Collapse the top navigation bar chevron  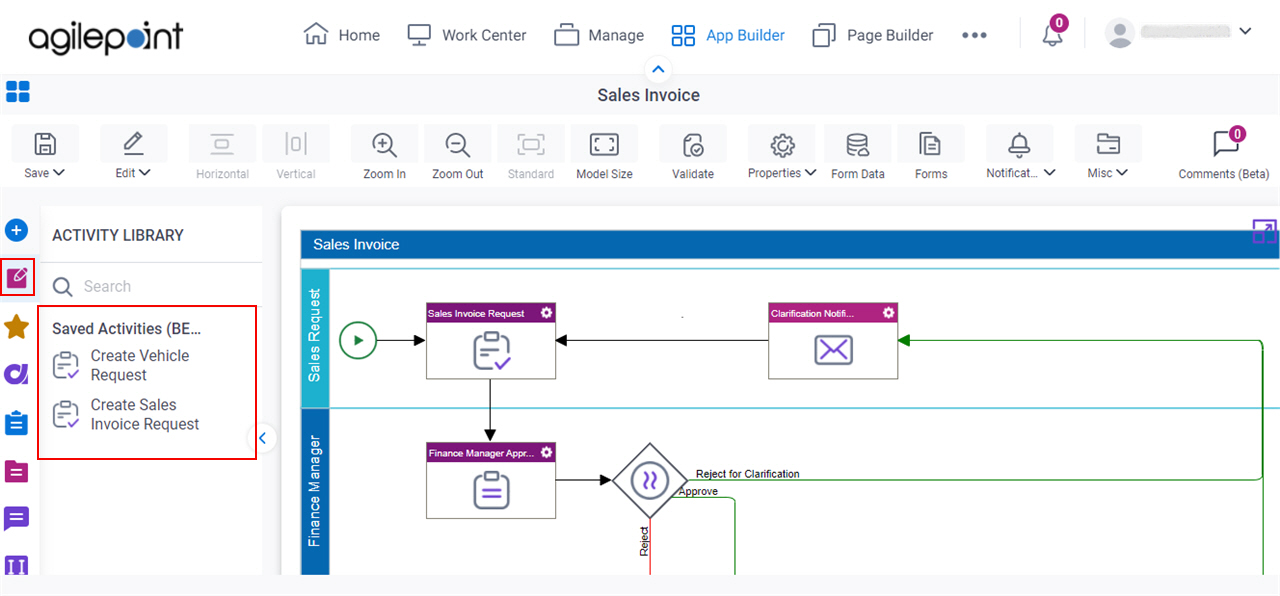(x=658, y=69)
